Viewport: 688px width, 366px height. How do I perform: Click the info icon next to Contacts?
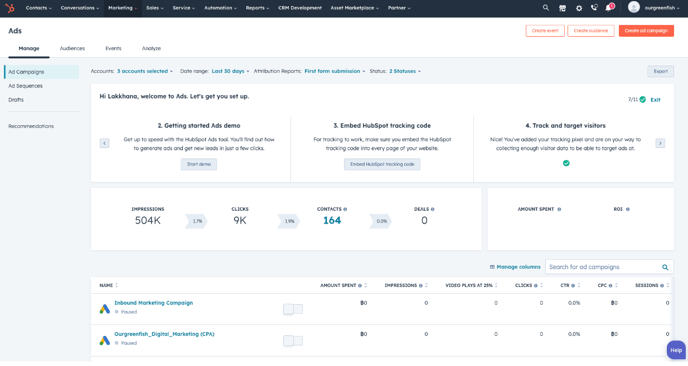pos(345,209)
